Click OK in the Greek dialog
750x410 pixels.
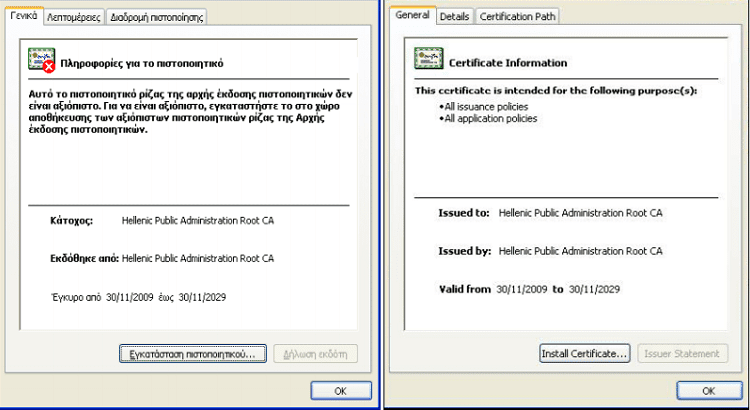[x=341, y=391]
